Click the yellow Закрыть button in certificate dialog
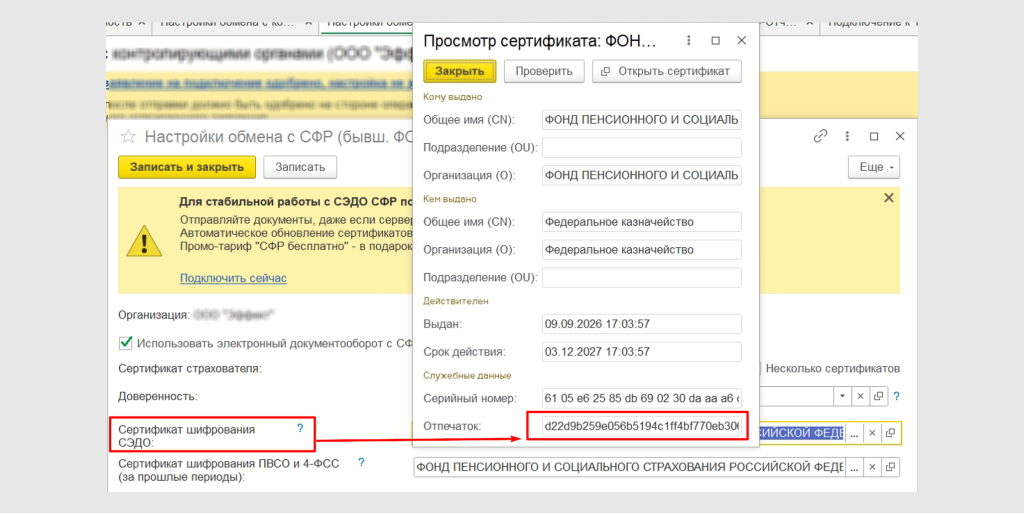The height and width of the screenshot is (514, 1024). coord(460,71)
